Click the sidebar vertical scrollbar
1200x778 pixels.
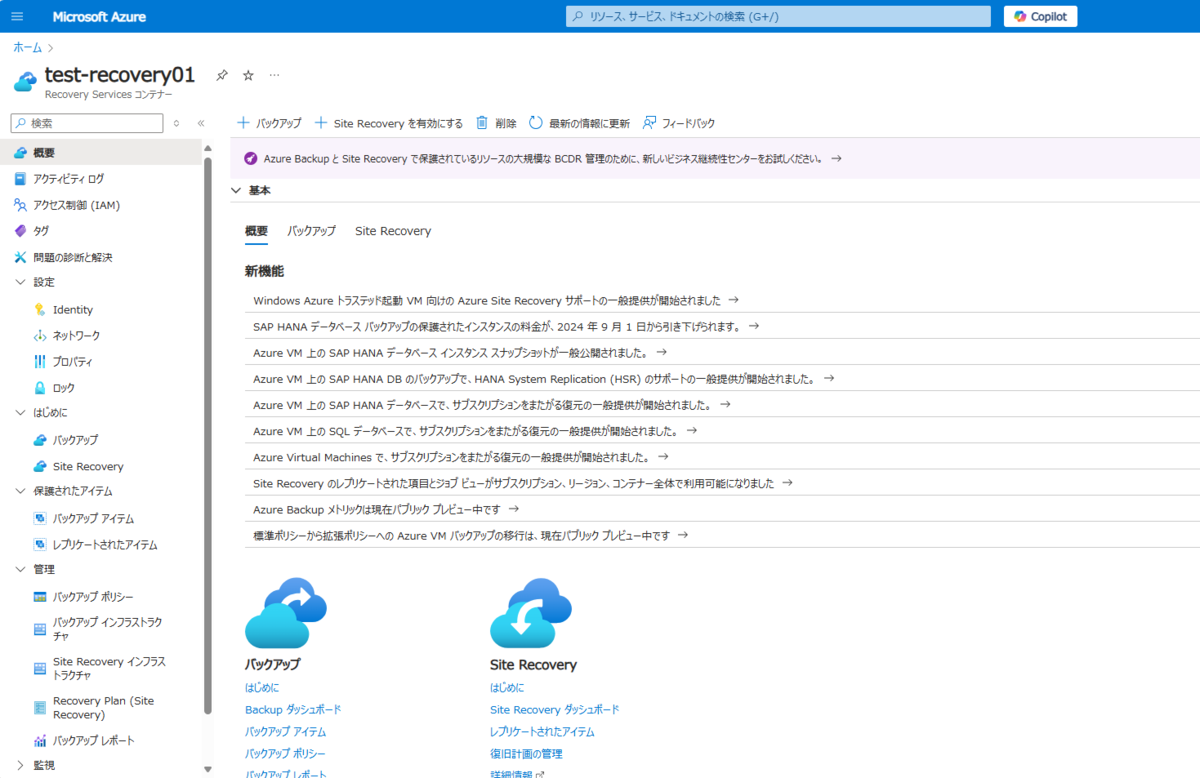(208, 435)
